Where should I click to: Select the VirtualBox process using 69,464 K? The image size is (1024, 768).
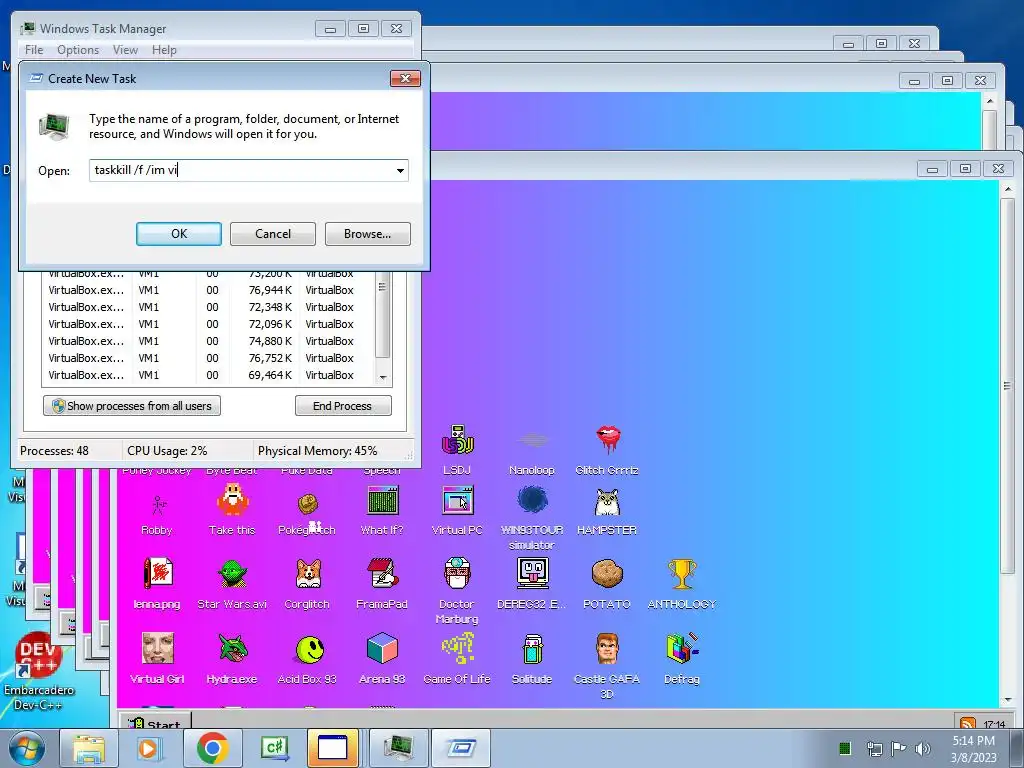(x=209, y=375)
